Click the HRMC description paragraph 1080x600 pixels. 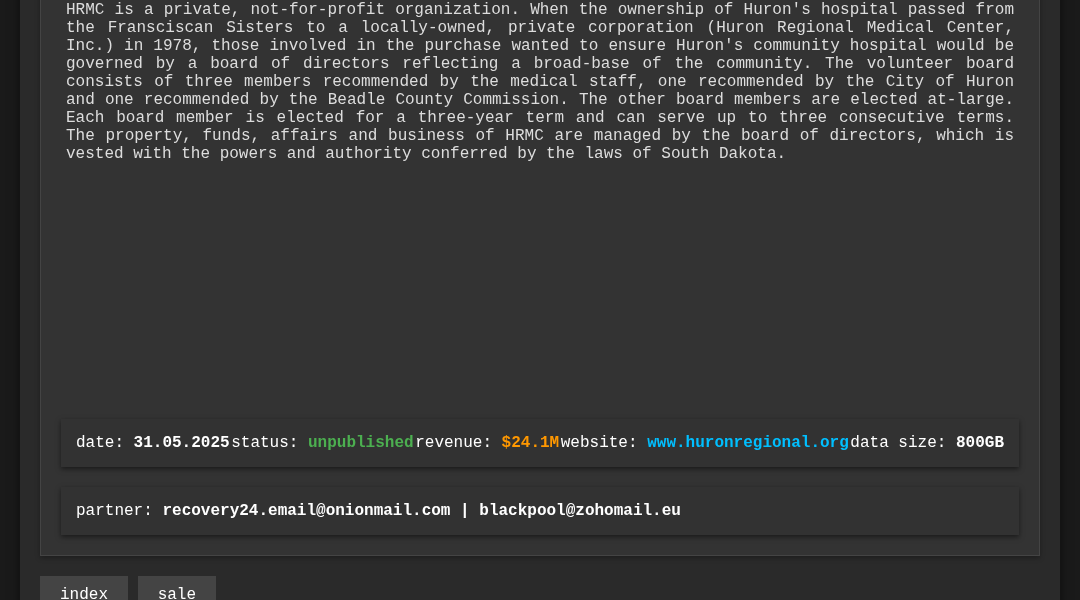[x=540, y=81]
